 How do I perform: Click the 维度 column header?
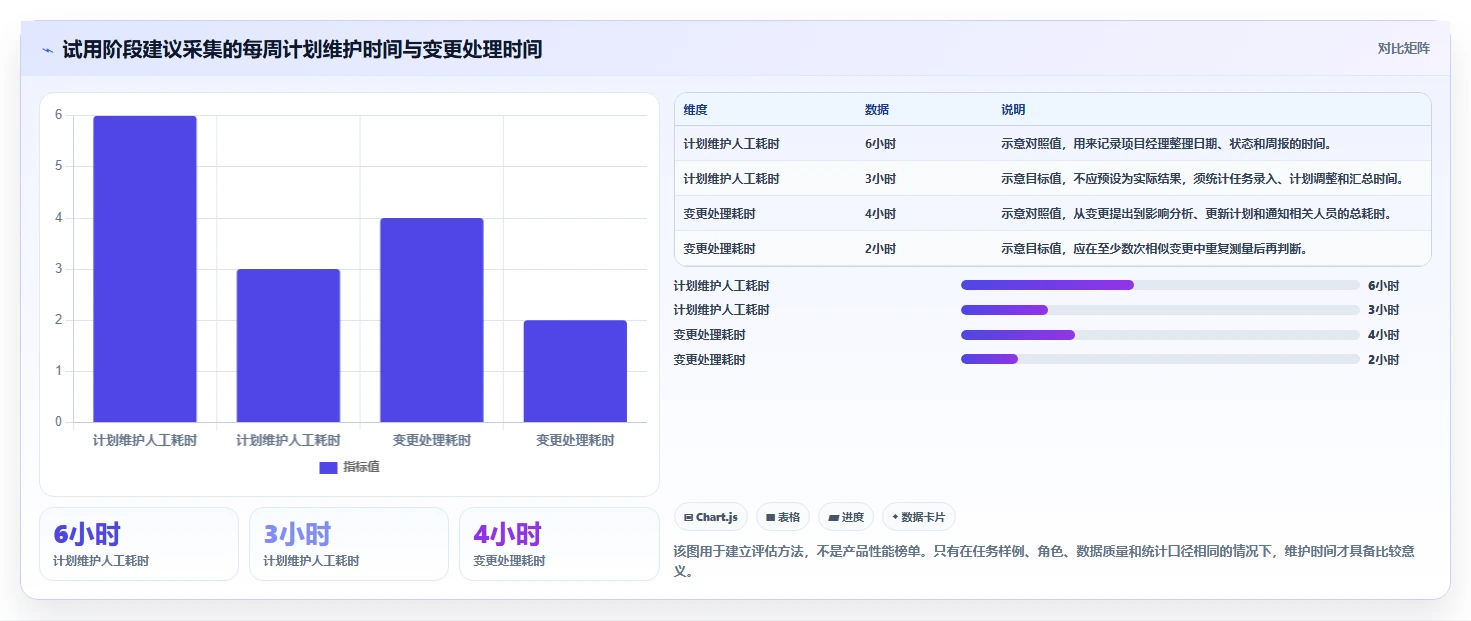coord(695,110)
